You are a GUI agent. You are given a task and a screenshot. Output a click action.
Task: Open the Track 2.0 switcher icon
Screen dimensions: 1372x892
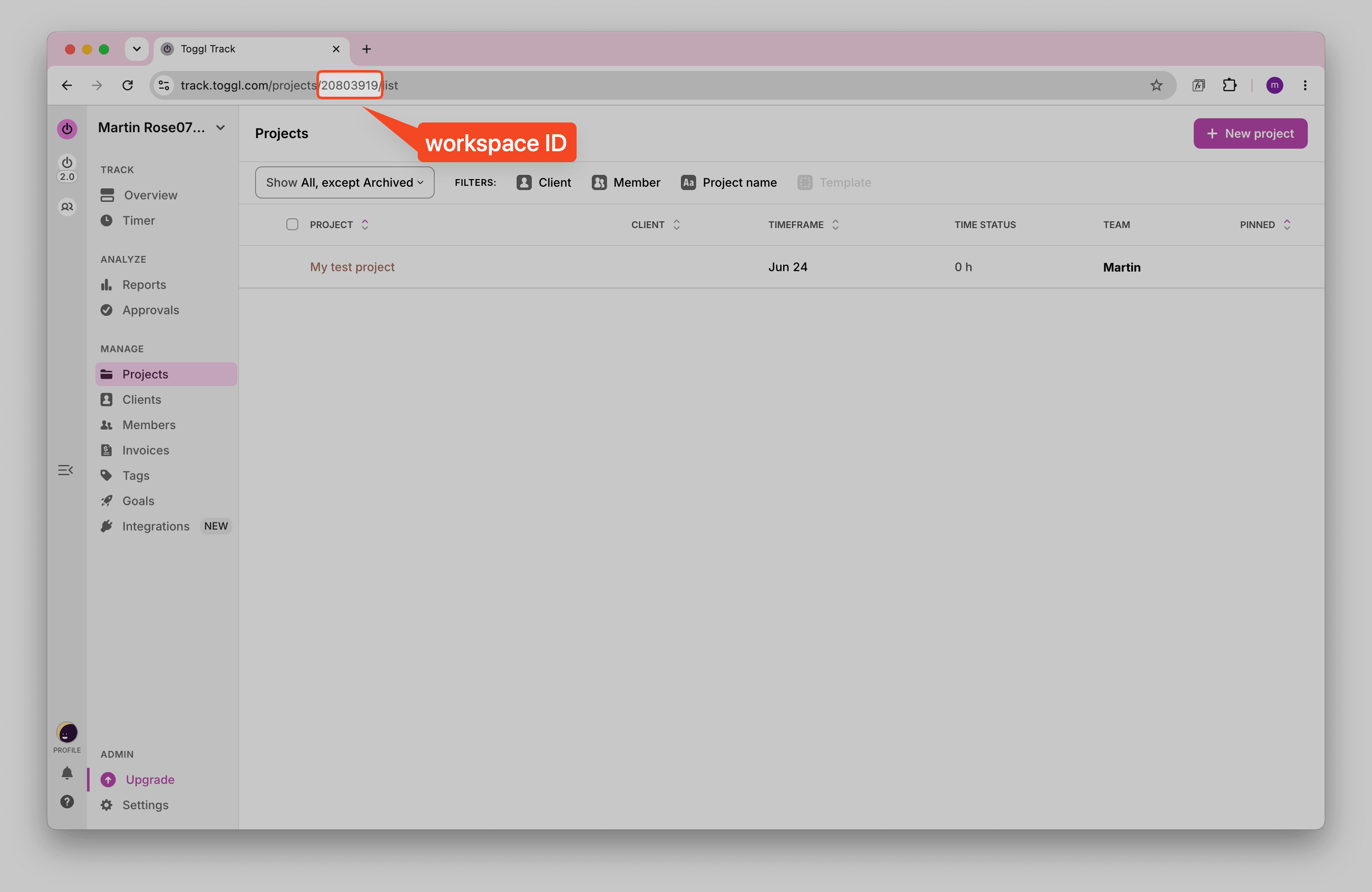(67, 168)
